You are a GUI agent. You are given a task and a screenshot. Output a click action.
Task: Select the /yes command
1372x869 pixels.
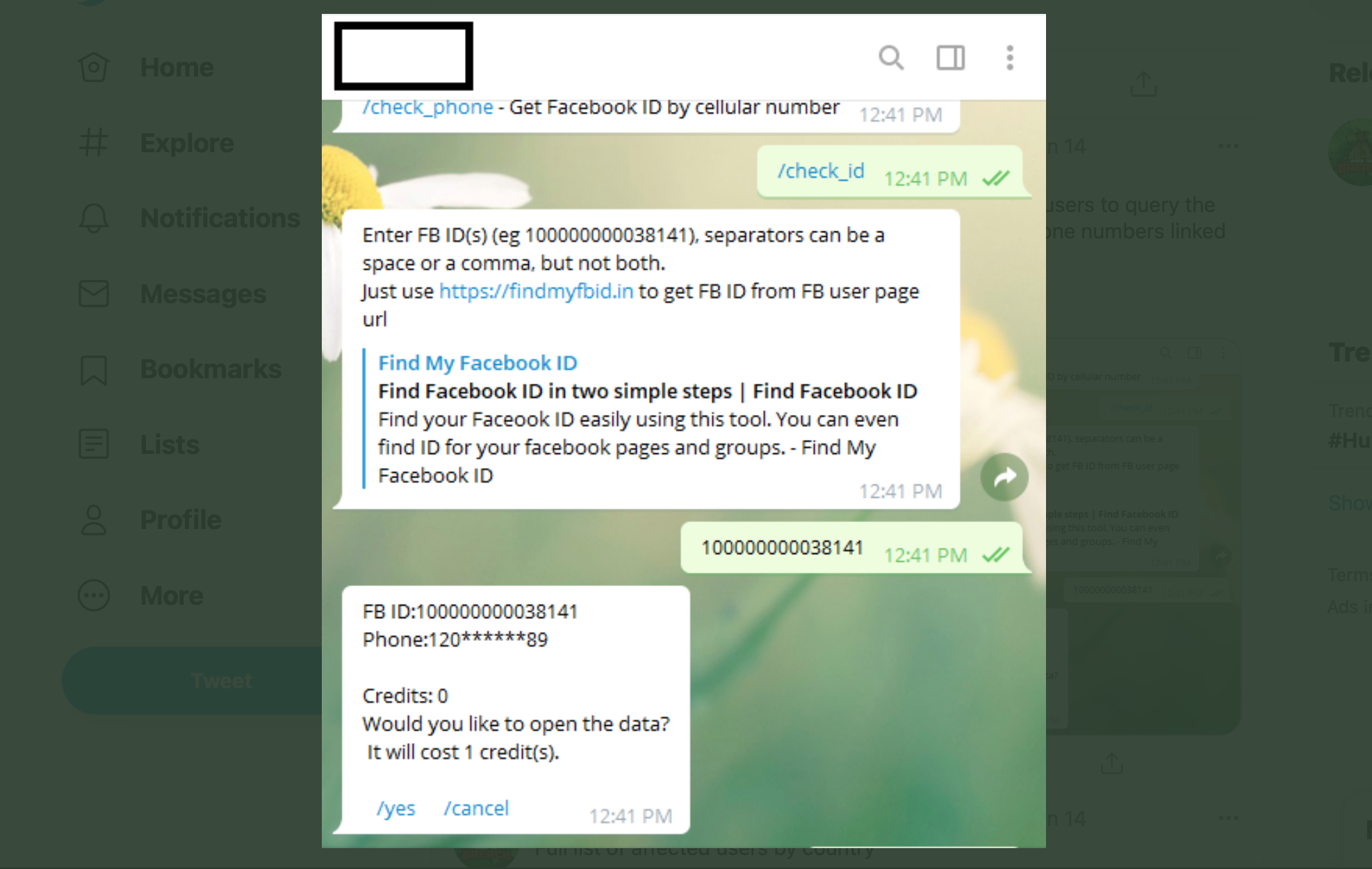395,808
